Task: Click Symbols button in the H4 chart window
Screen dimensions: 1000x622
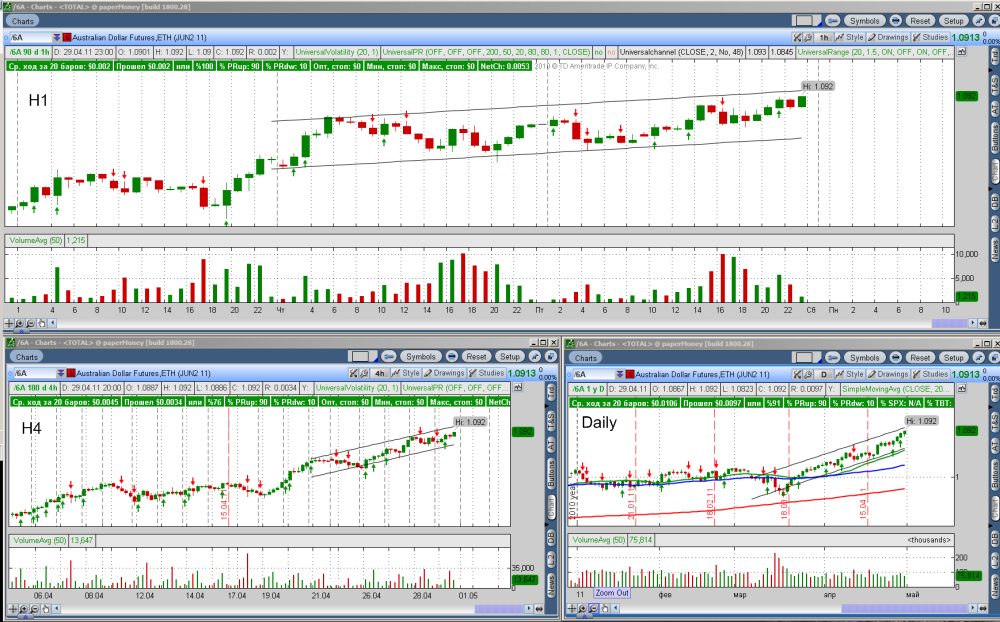Action: pyautogui.click(x=421, y=357)
